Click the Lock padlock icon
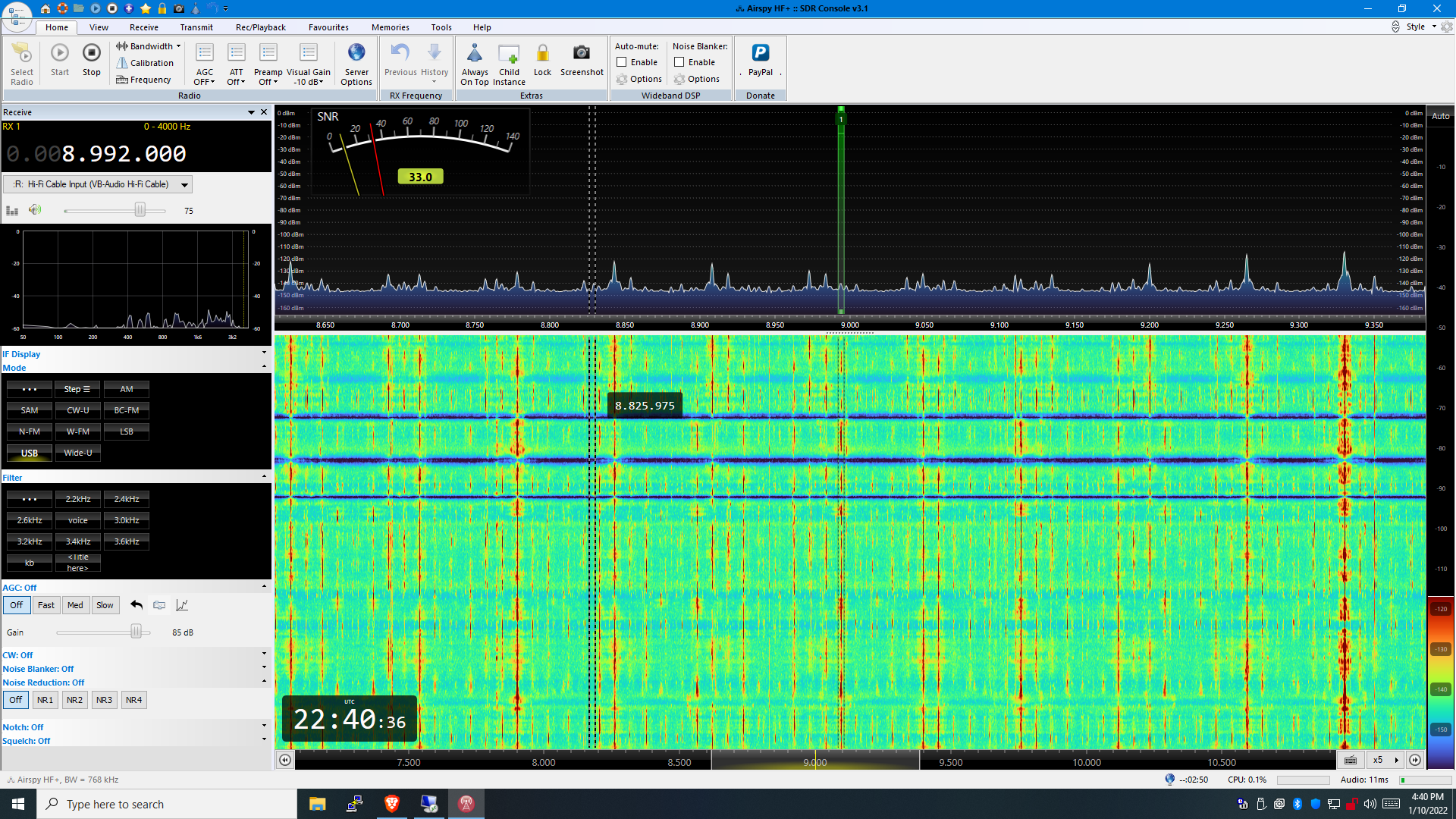Viewport: 1456px width, 819px height. tap(542, 53)
